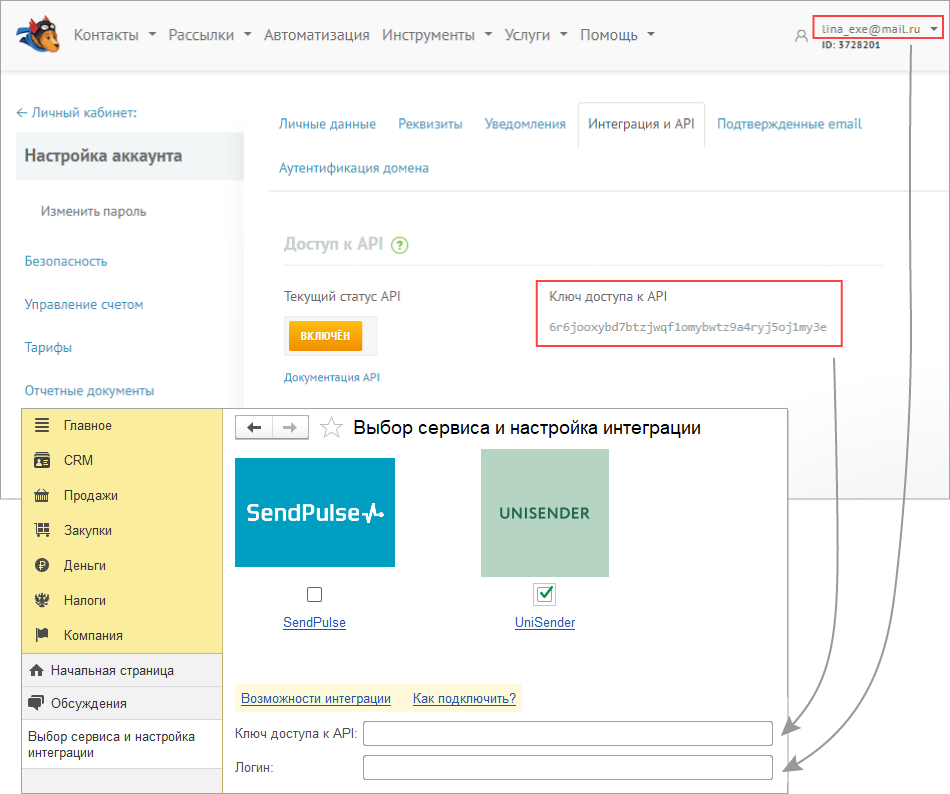
Task: Switch to the Подтвержденные email tab
Action: 789,124
